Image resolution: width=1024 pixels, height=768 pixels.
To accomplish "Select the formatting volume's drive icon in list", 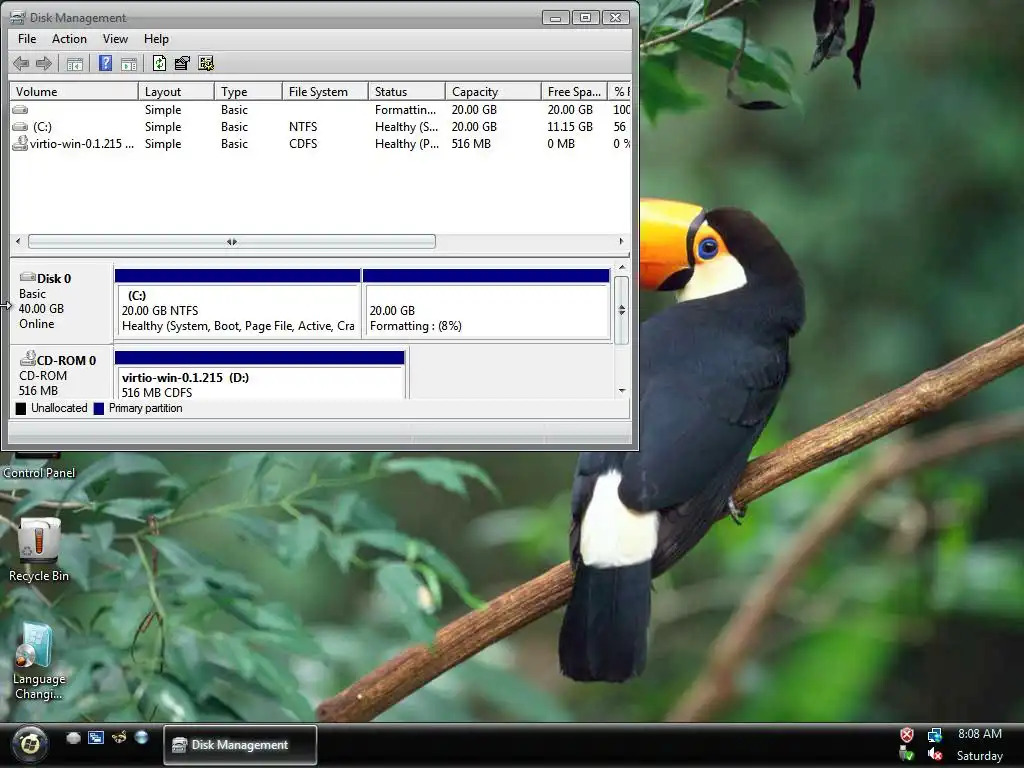I will tap(20, 110).
